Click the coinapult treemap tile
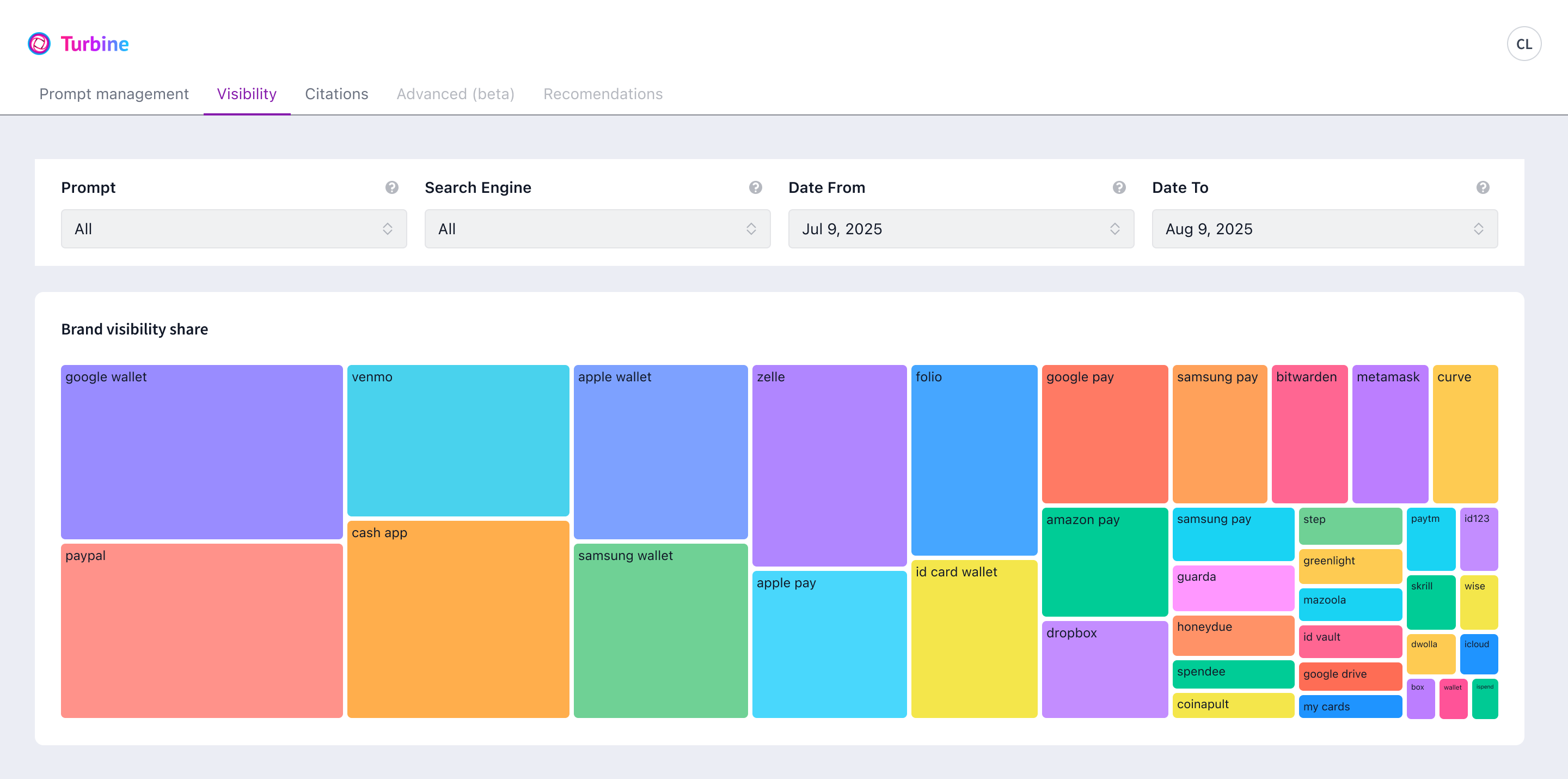This screenshot has height=779, width=1568. 1233,705
